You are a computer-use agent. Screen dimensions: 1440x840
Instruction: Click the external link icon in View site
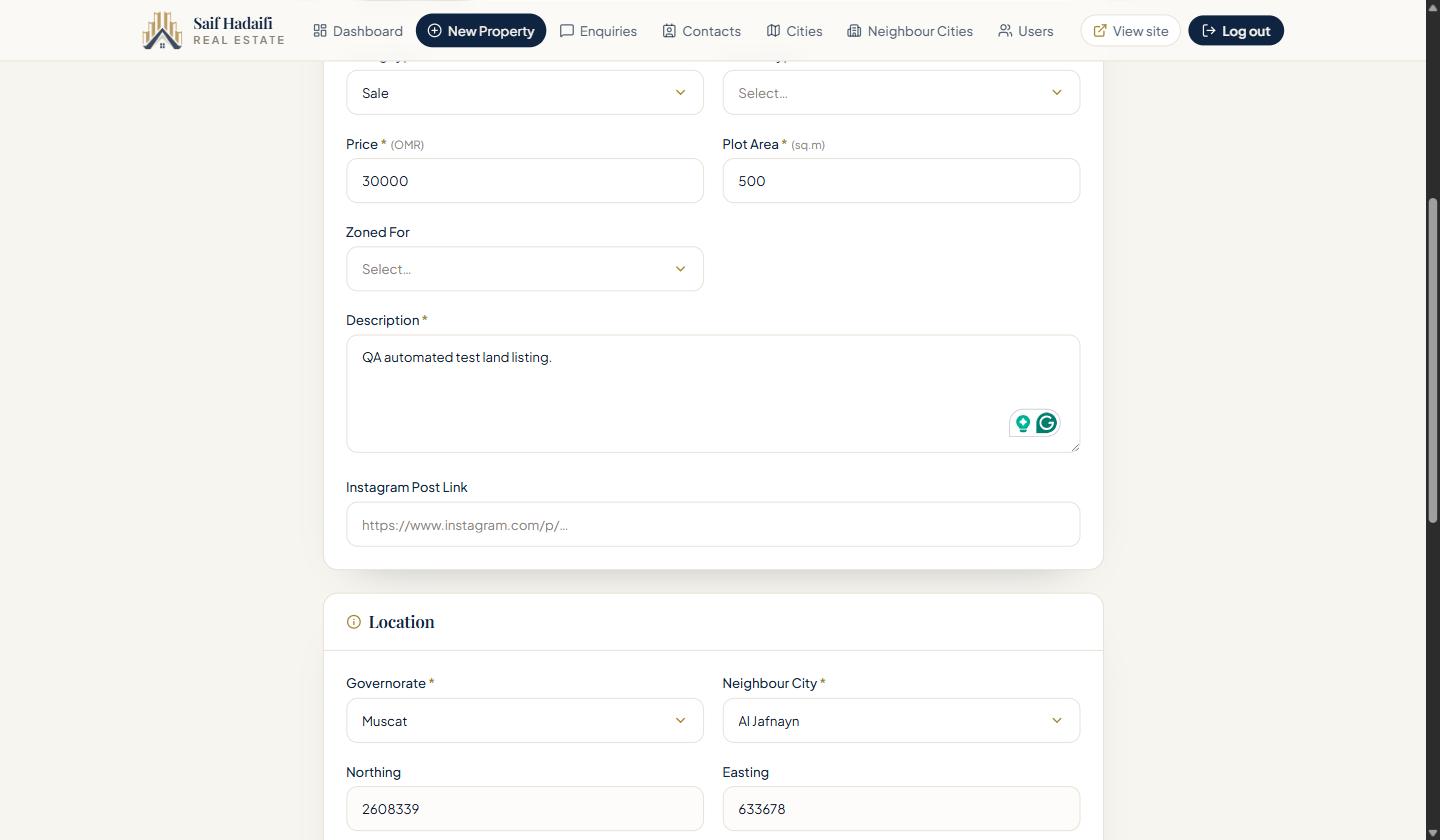click(1100, 31)
